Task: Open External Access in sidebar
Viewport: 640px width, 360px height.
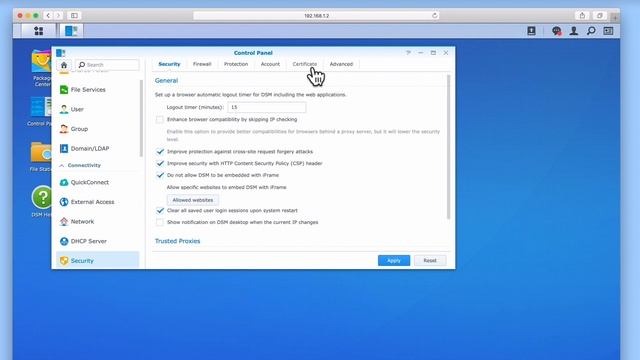Action: (x=98, y=202)
